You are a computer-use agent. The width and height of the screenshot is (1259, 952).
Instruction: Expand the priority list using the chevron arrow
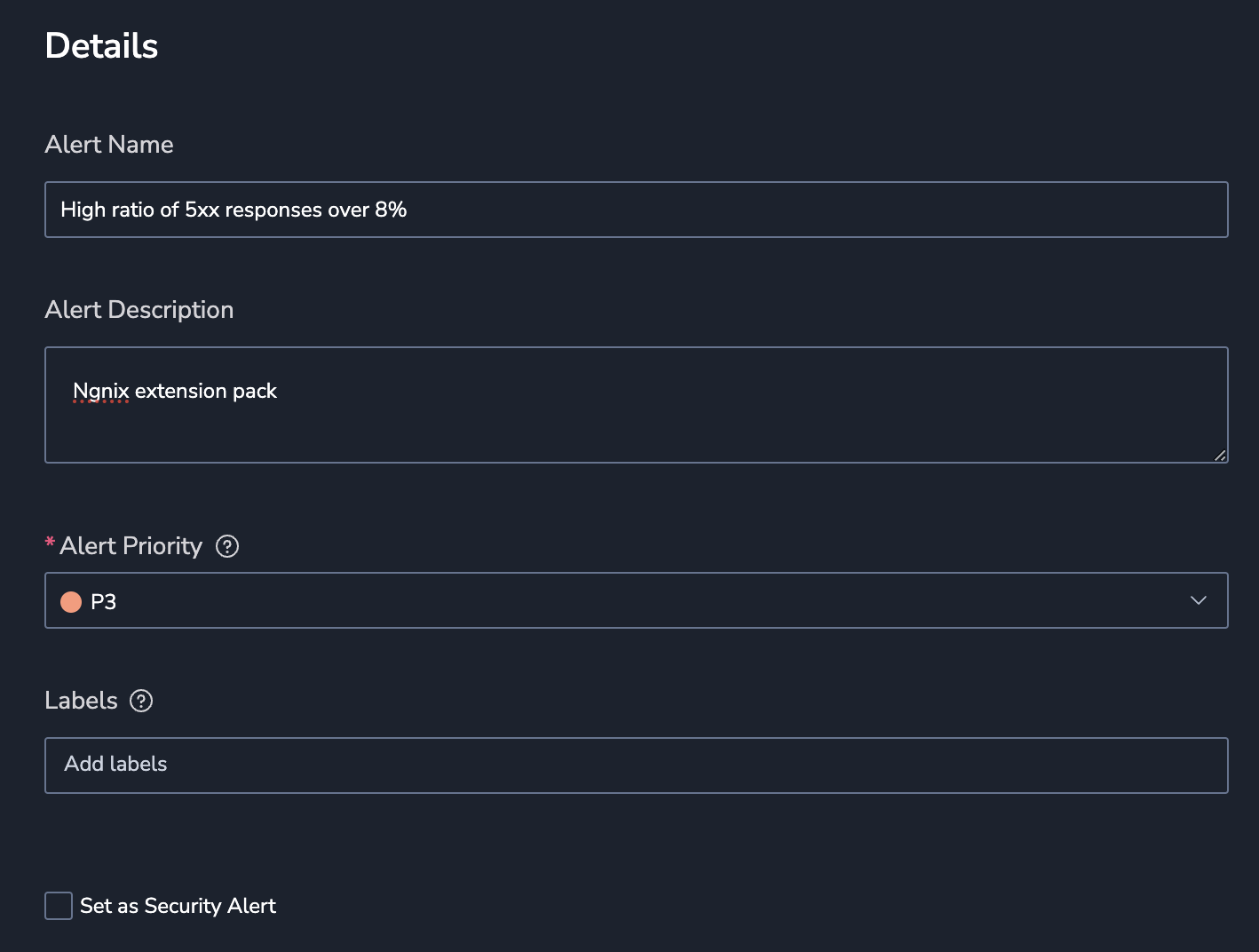1198,600
